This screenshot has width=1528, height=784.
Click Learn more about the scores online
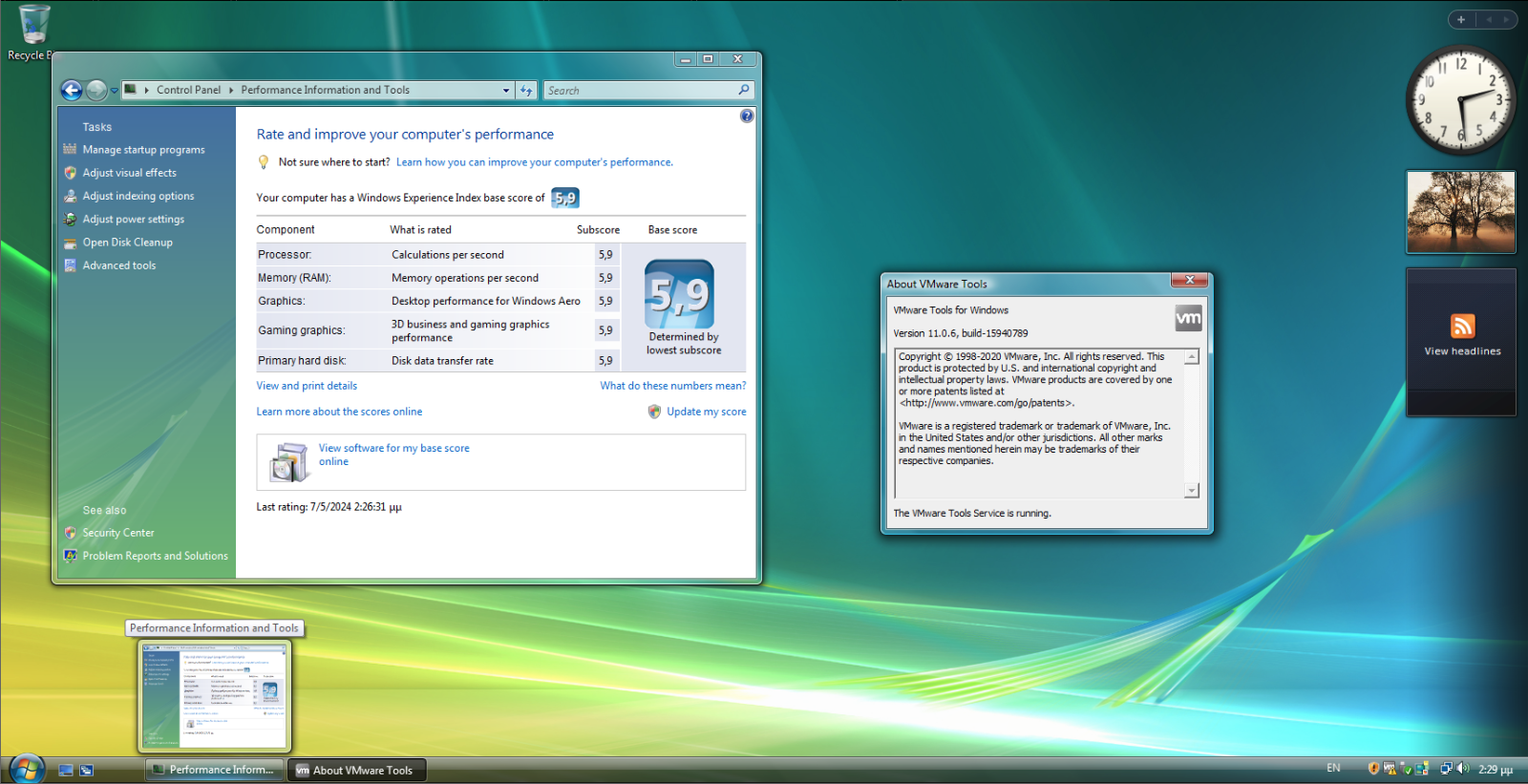tap(339, 412)
